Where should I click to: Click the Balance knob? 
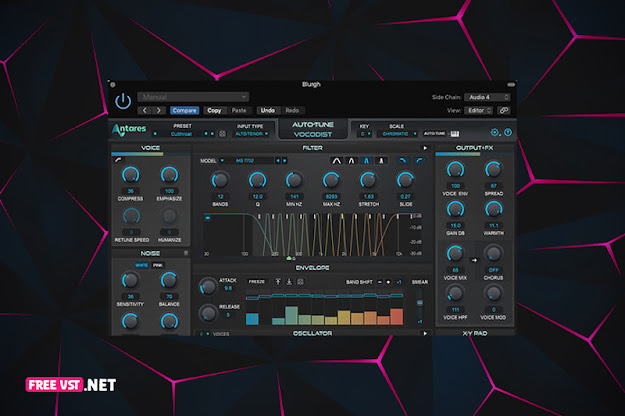169,281
